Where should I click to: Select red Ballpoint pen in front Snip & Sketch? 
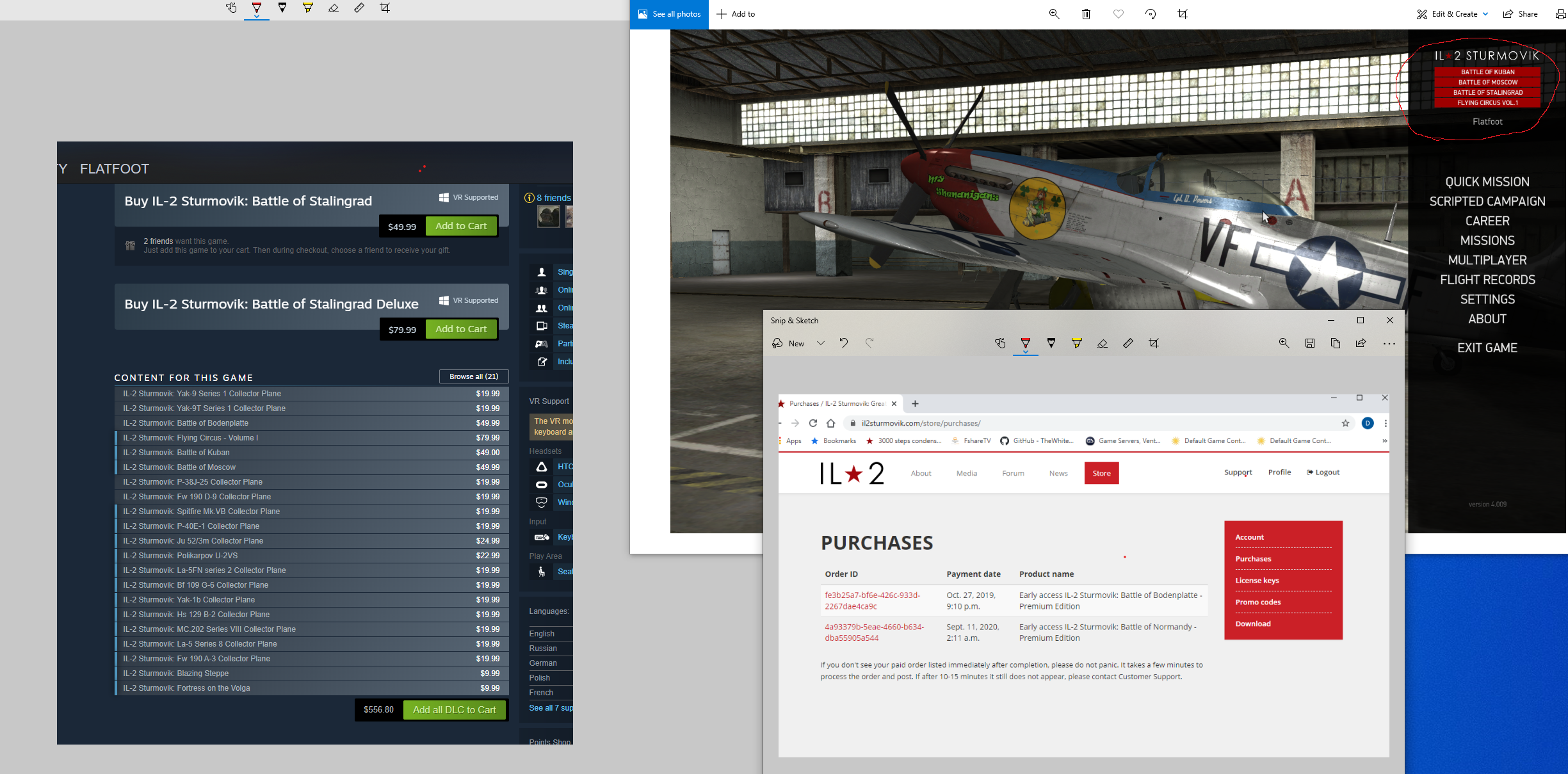(x=1026, y=343)
